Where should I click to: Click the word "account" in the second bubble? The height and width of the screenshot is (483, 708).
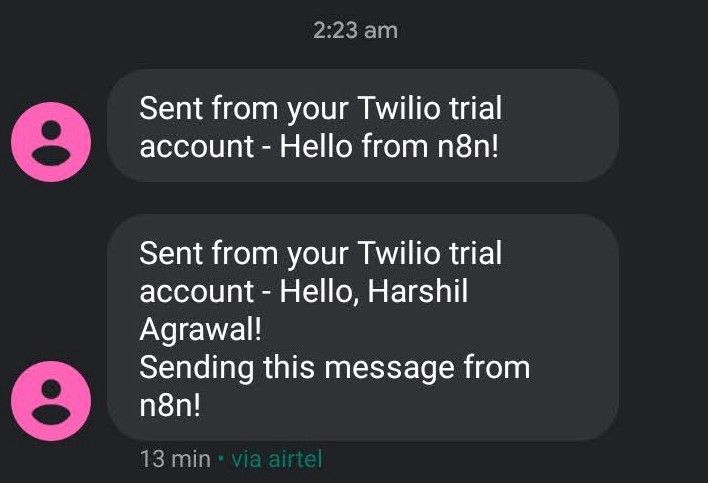coord(197,291)
